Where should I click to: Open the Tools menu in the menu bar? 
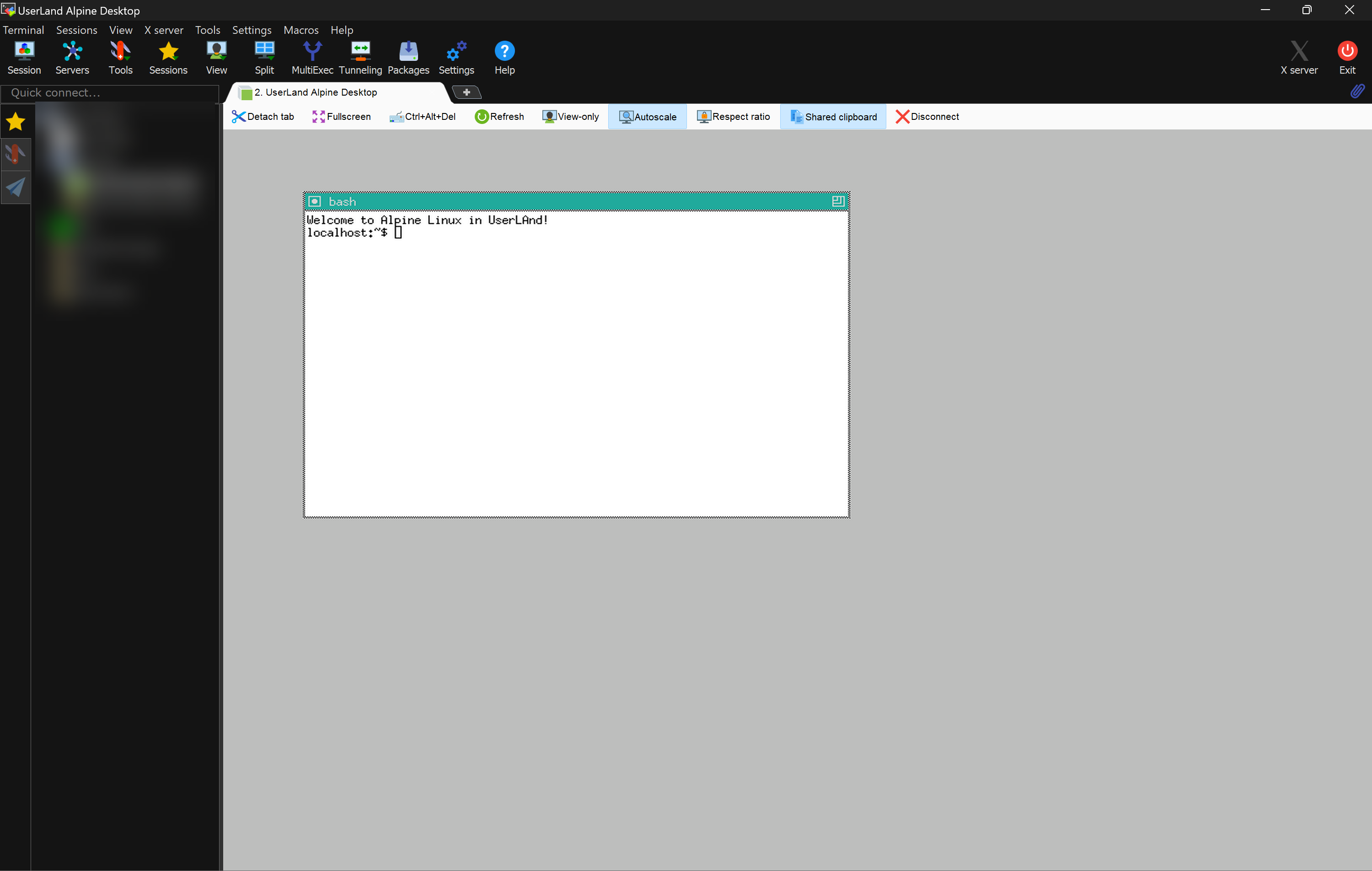207,30
